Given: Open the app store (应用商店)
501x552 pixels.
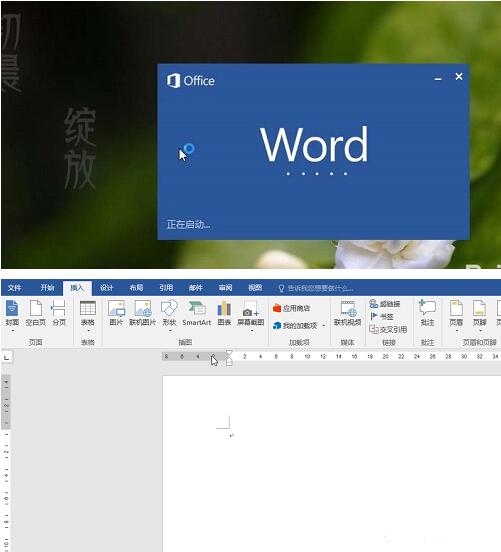Looking at the screenshot, I should coord(291,308).
